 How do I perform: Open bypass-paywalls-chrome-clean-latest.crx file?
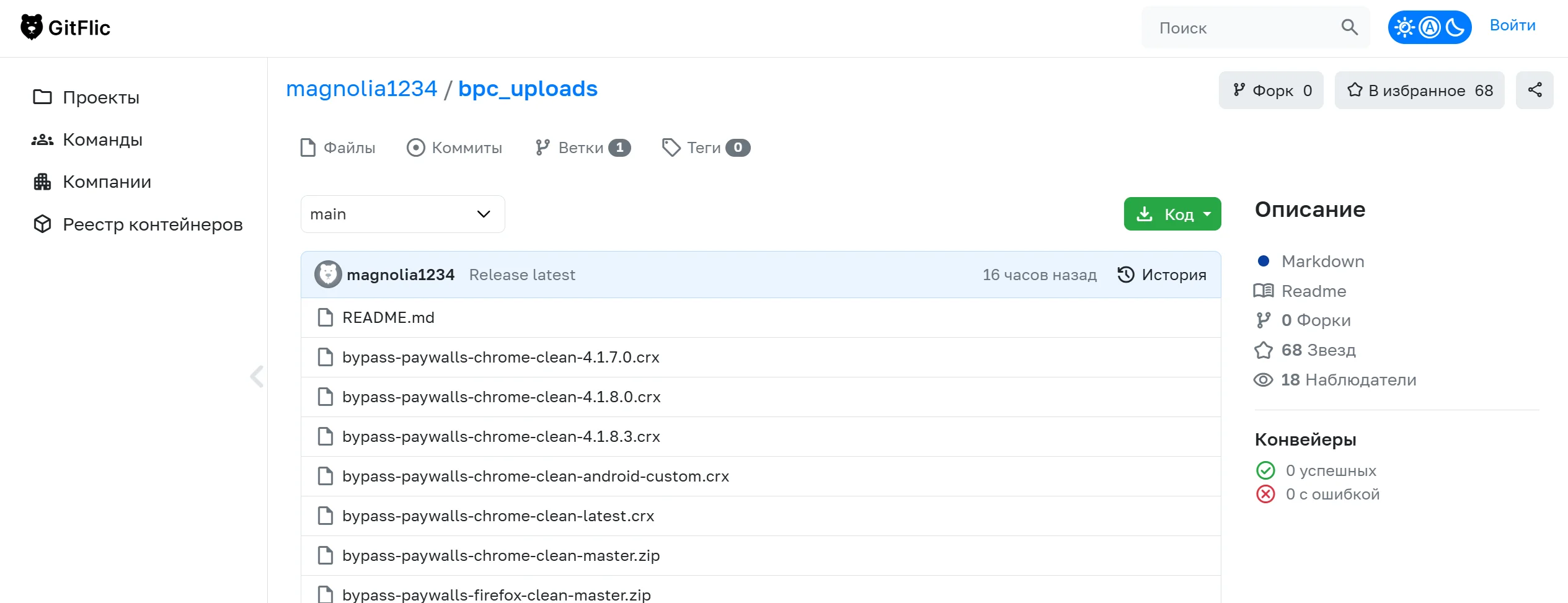click(498, 516)
